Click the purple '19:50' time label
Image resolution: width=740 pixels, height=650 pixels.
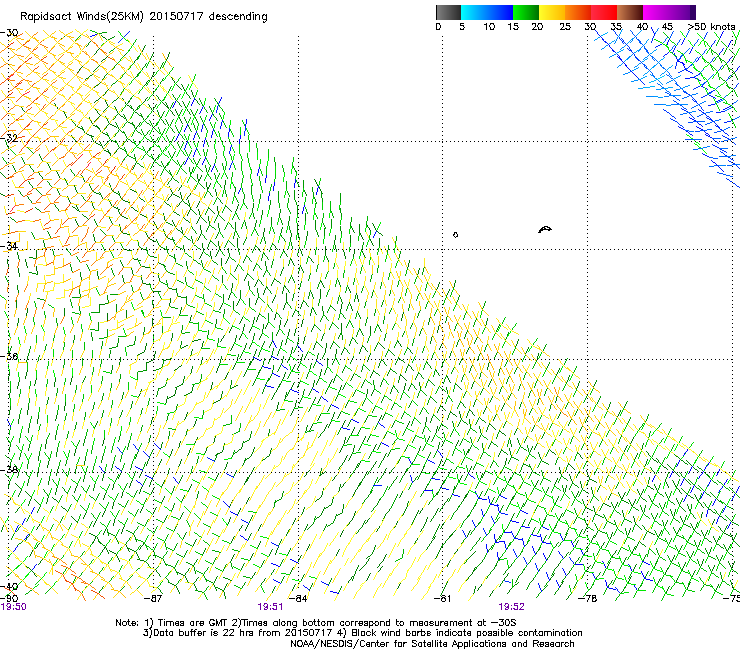tap(13, 607)
